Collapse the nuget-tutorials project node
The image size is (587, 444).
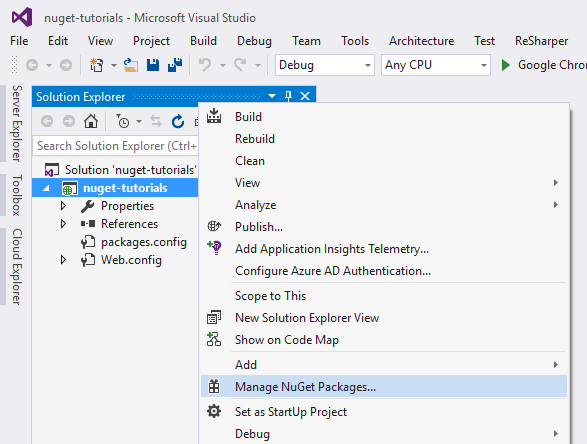click(46, 188)
